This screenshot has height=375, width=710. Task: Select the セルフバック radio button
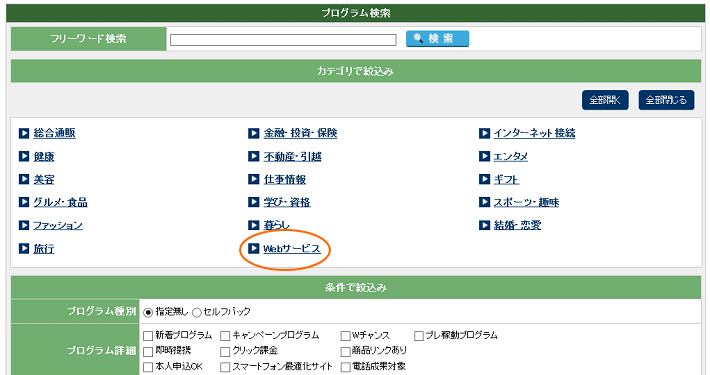197,312
